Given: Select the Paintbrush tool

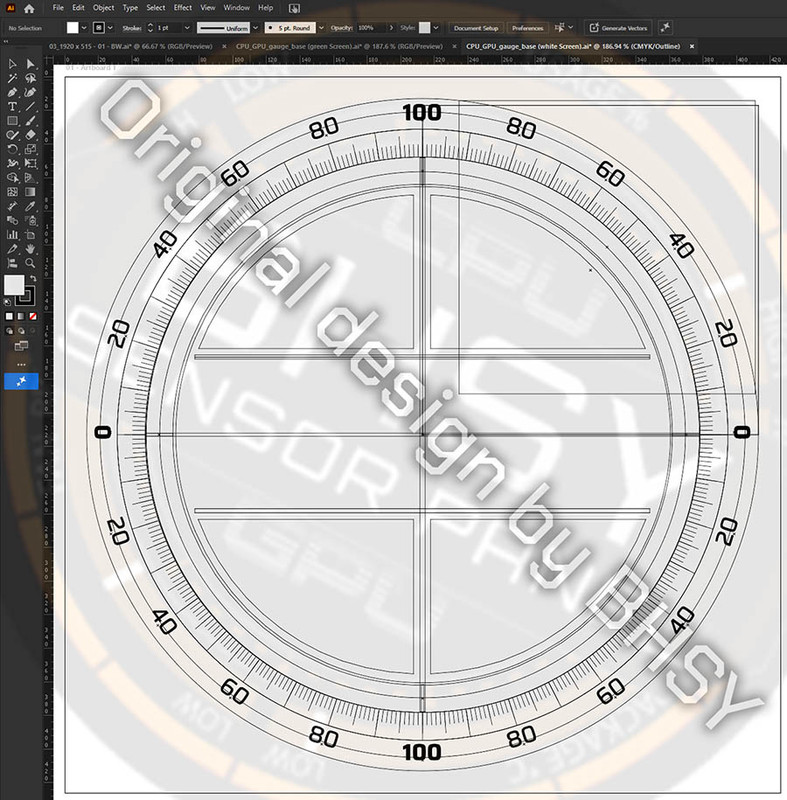Looking at the screenshot, I should tap(31, 121).
